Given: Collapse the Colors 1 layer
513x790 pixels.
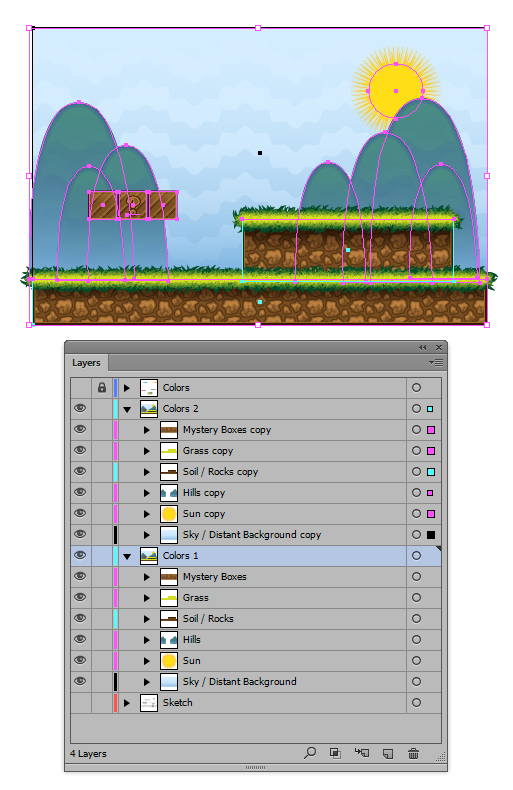Looking at the screenshot, I should pyautogui.click(x=127, y=556).
